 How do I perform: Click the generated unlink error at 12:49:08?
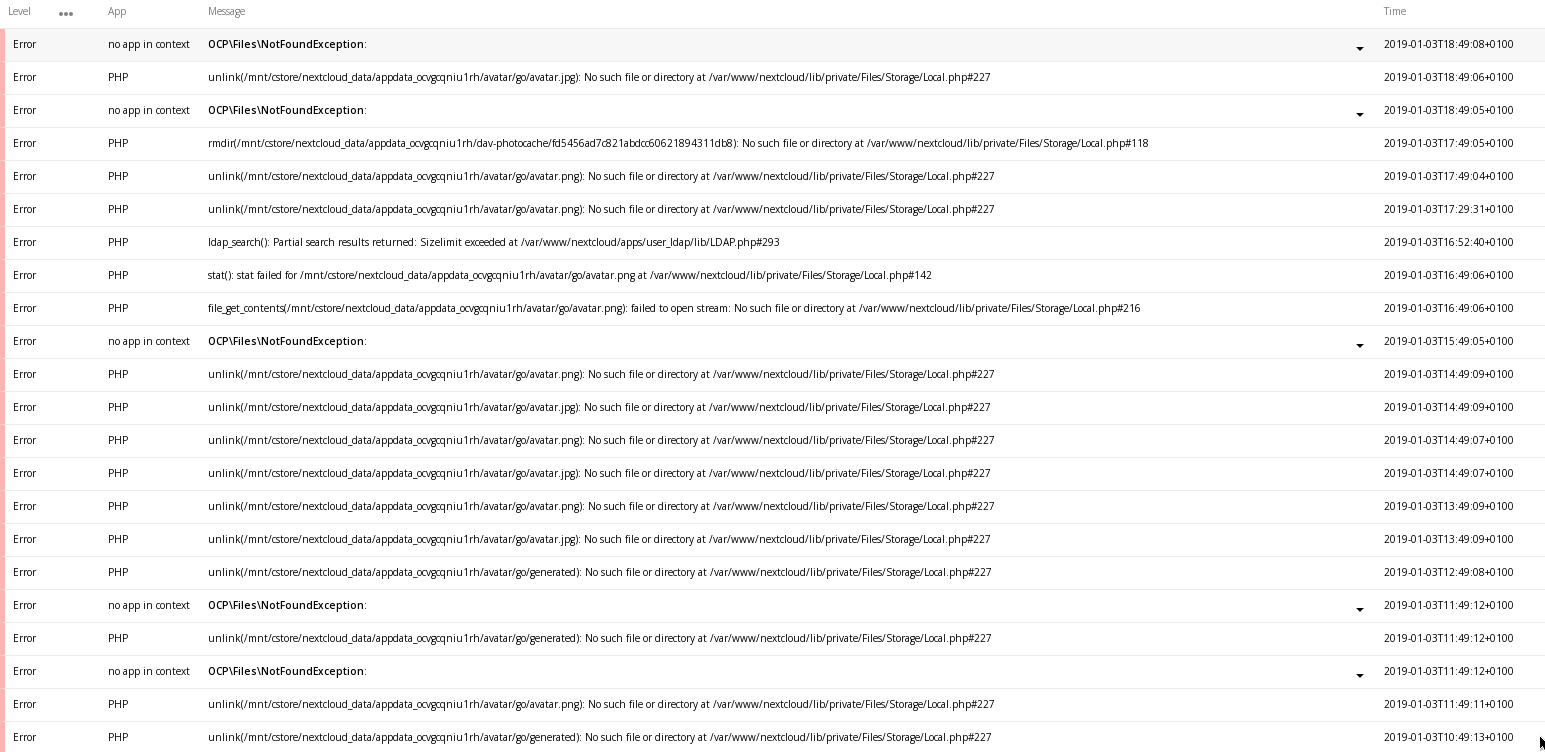[599, 572]
